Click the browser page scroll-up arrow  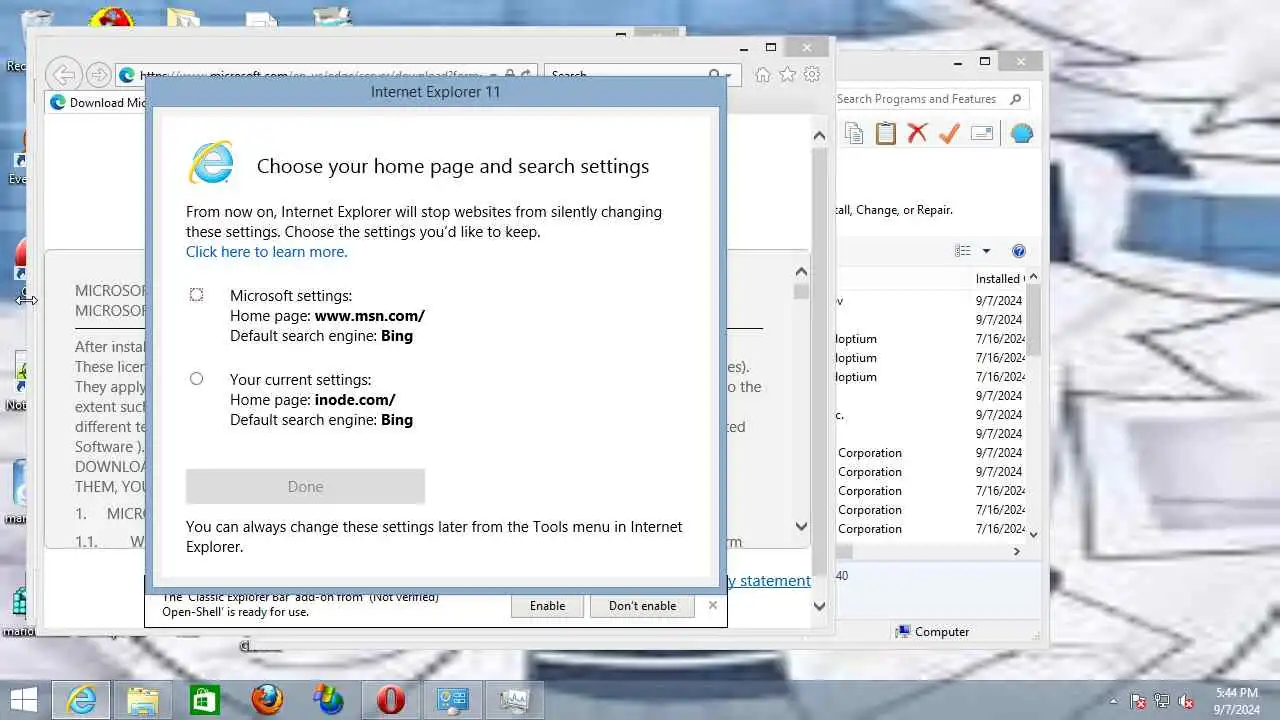[x=819, y=135]
